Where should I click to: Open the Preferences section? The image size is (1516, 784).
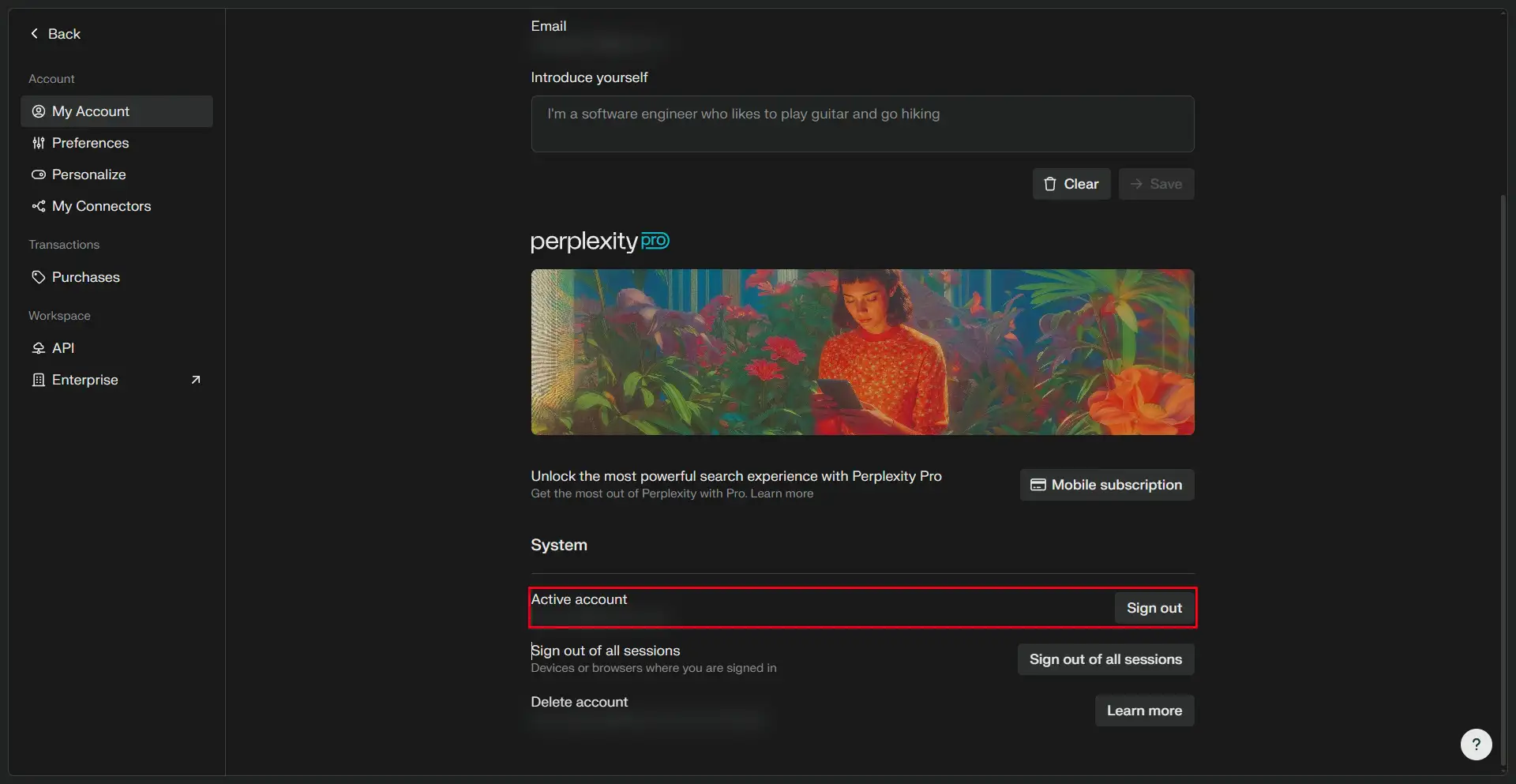(117, 143)
